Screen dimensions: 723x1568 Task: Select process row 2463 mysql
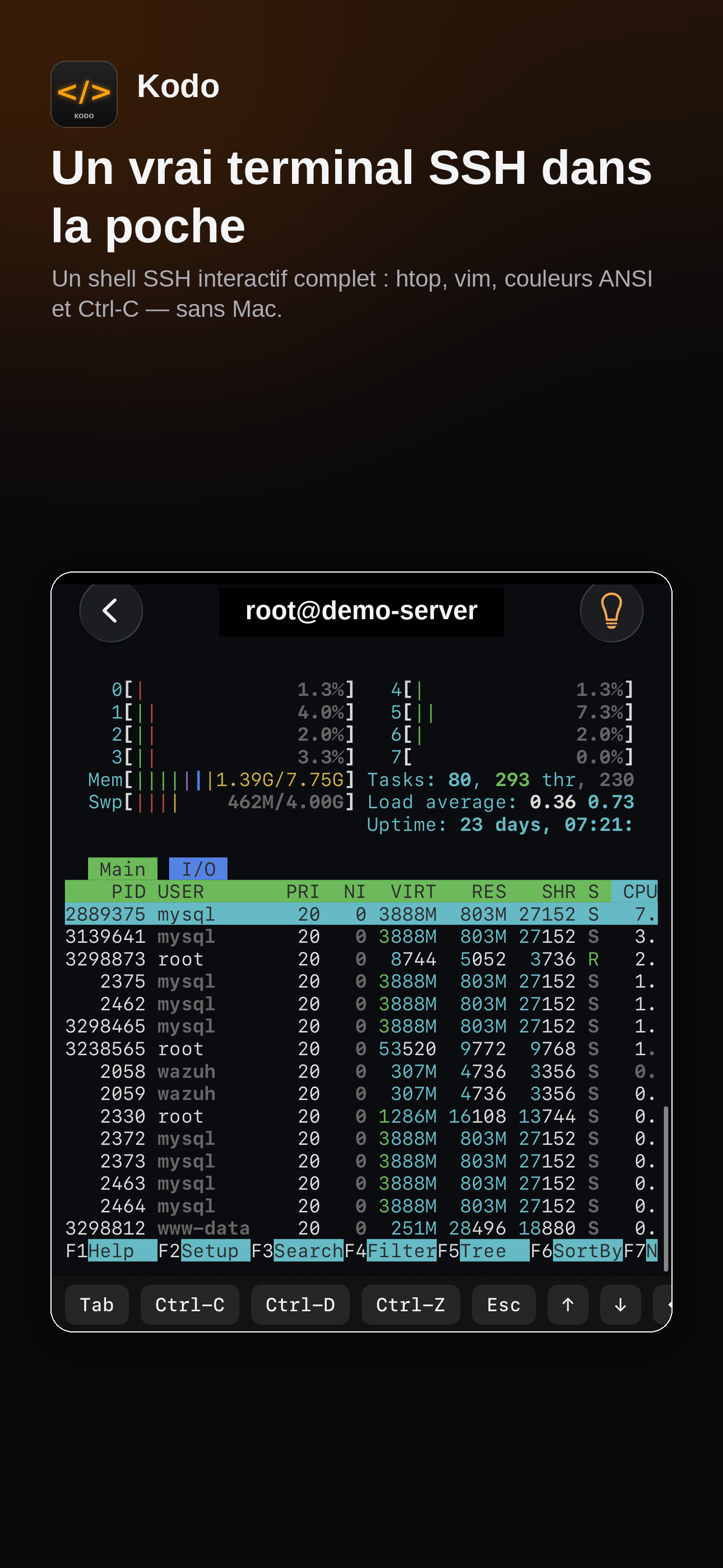[x=361, y=1183]
